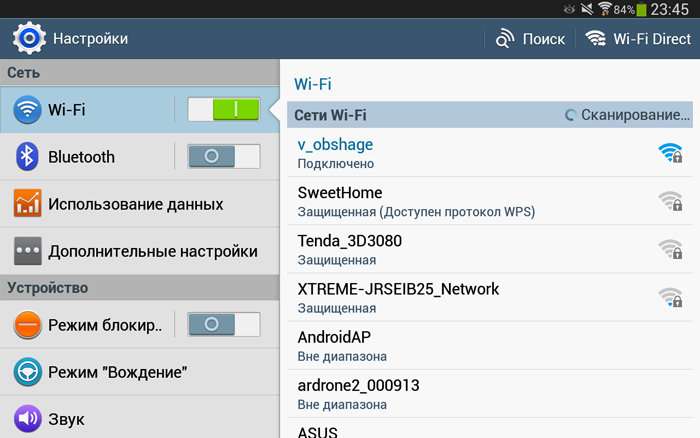
Task: Tap the Wi-Fi Direct icon
Action: (x=596, y=39)
